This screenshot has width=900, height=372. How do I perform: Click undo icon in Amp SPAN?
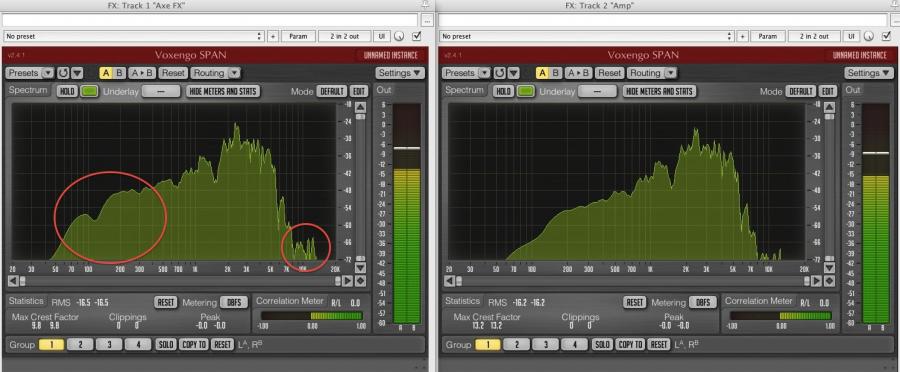pos(501,73)
